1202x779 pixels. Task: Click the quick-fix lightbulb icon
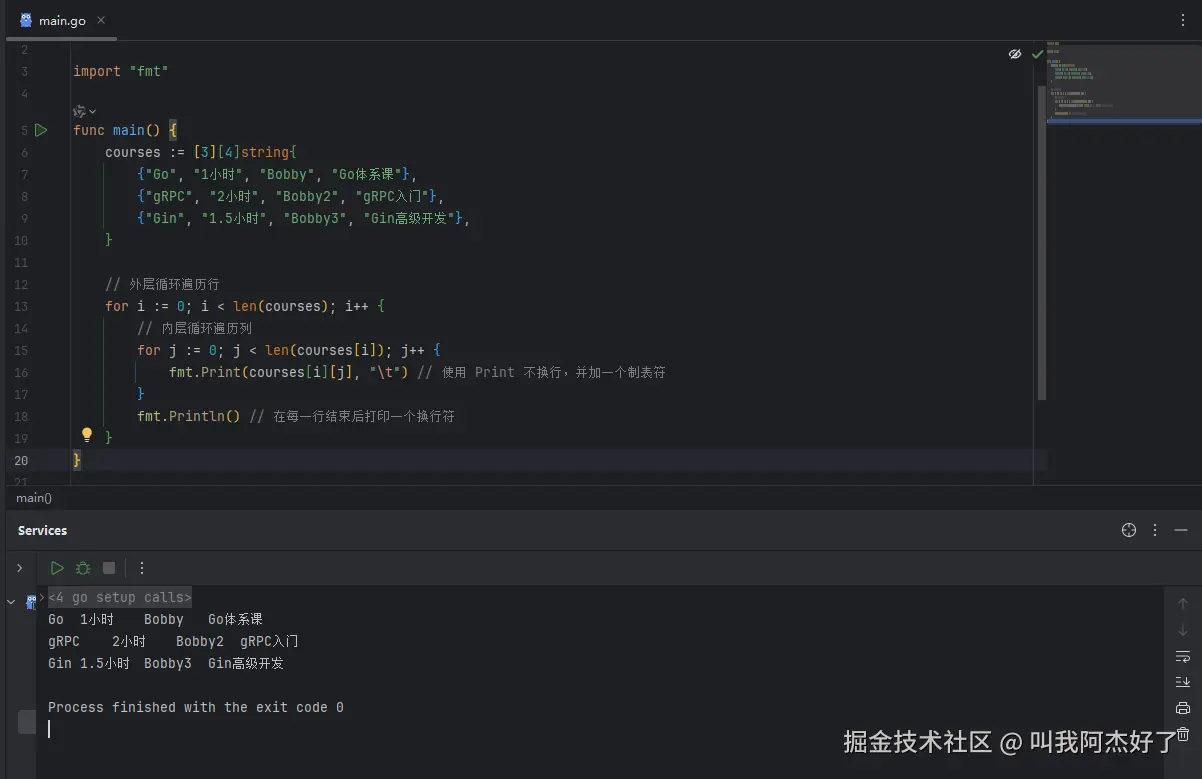tap(87, 435)
